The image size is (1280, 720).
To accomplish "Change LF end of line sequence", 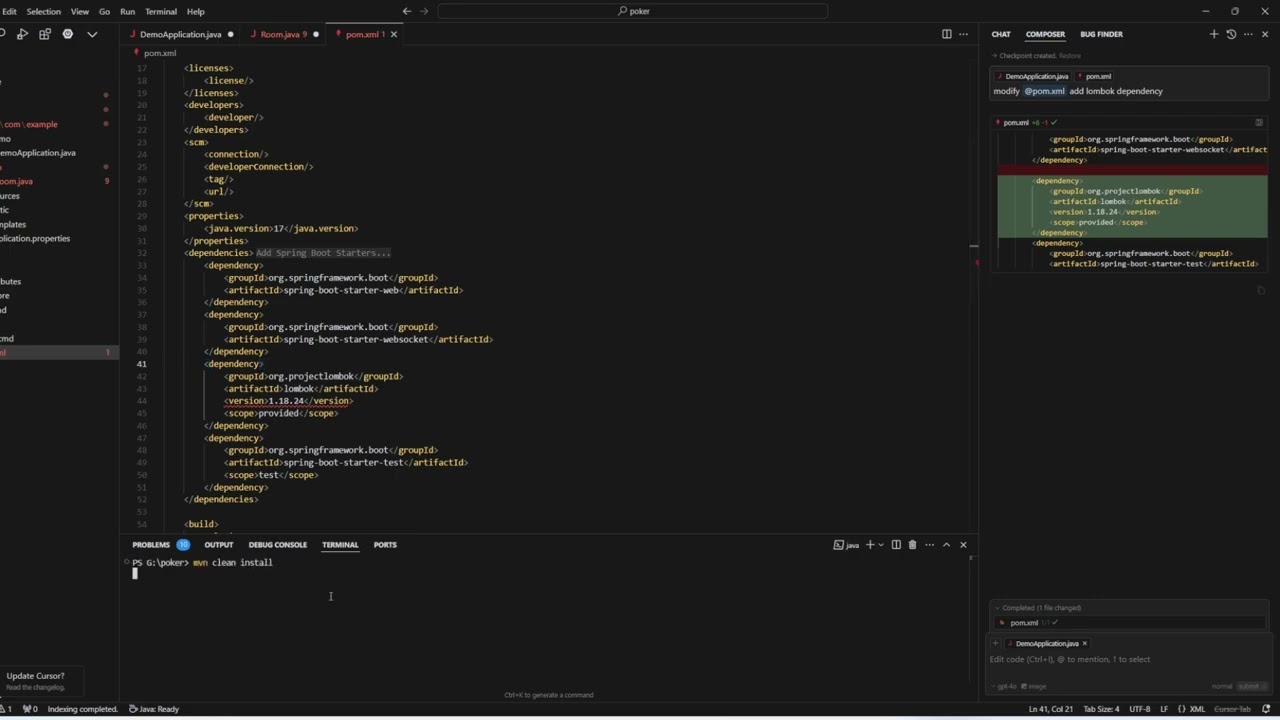I will (1164, 709).
